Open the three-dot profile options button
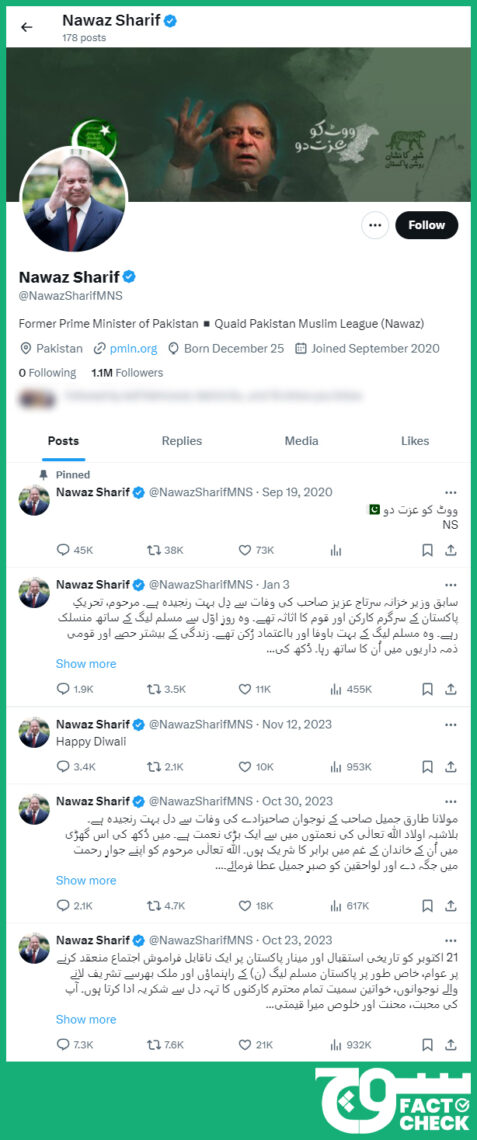 click(374, 225)
